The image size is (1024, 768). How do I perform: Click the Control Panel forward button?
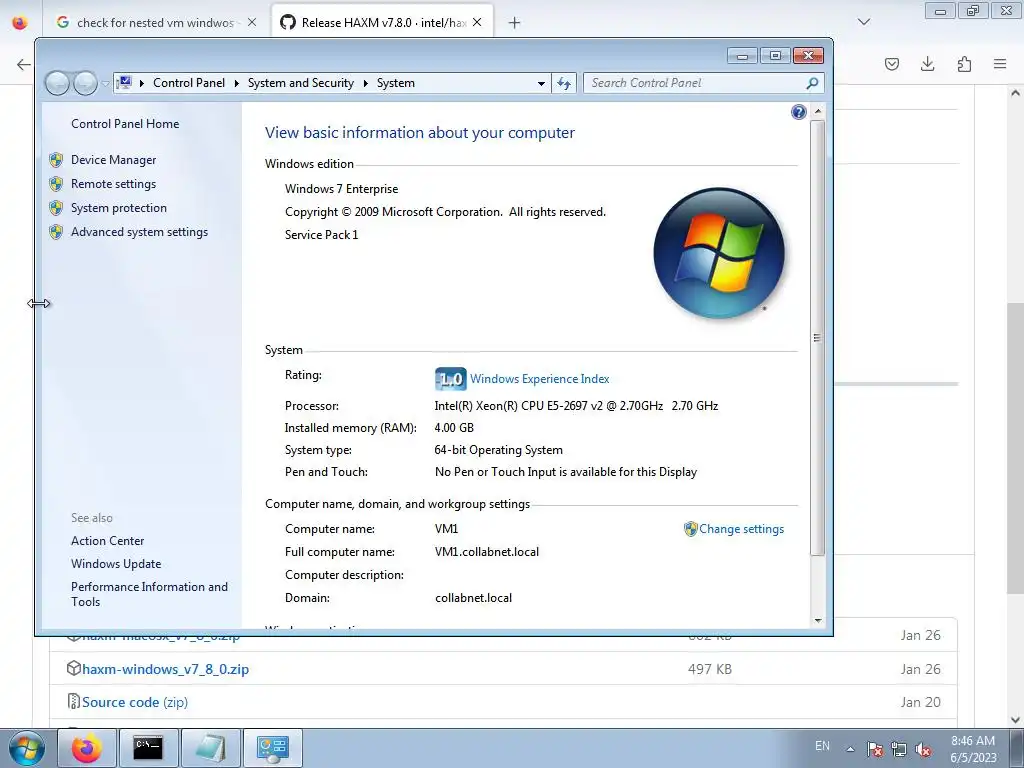[x=85, y=83]
